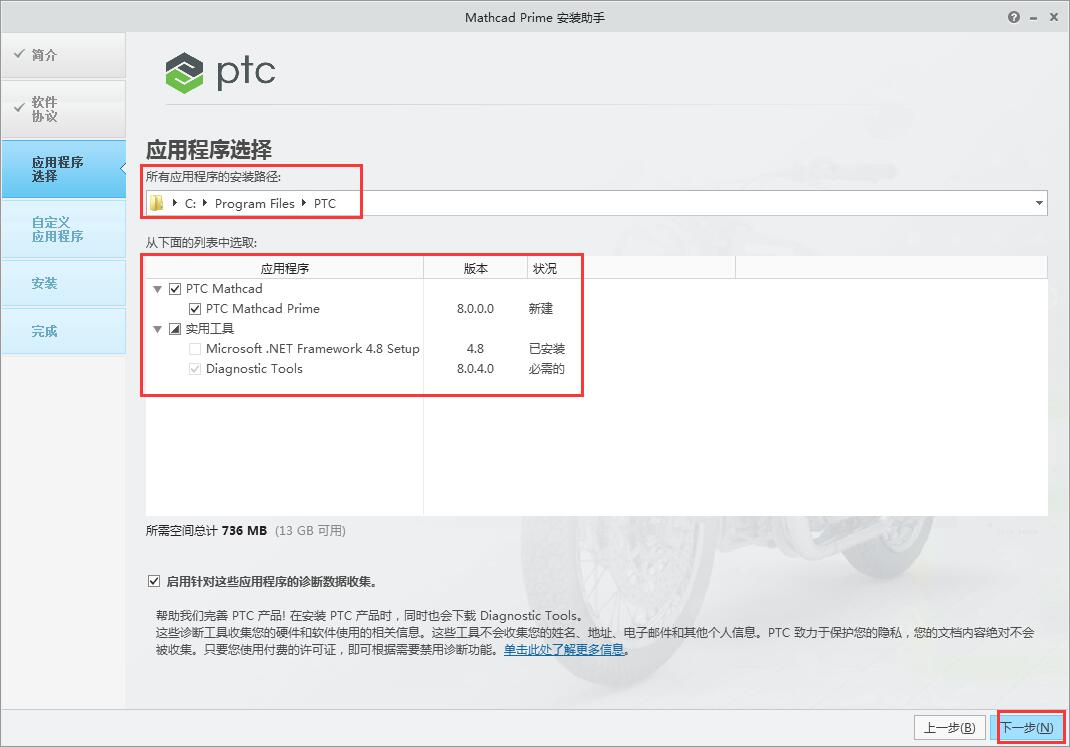This screenshot has height=747, width=1070.
Task: Click C: in the install path
Action: (x=190, y=203)
